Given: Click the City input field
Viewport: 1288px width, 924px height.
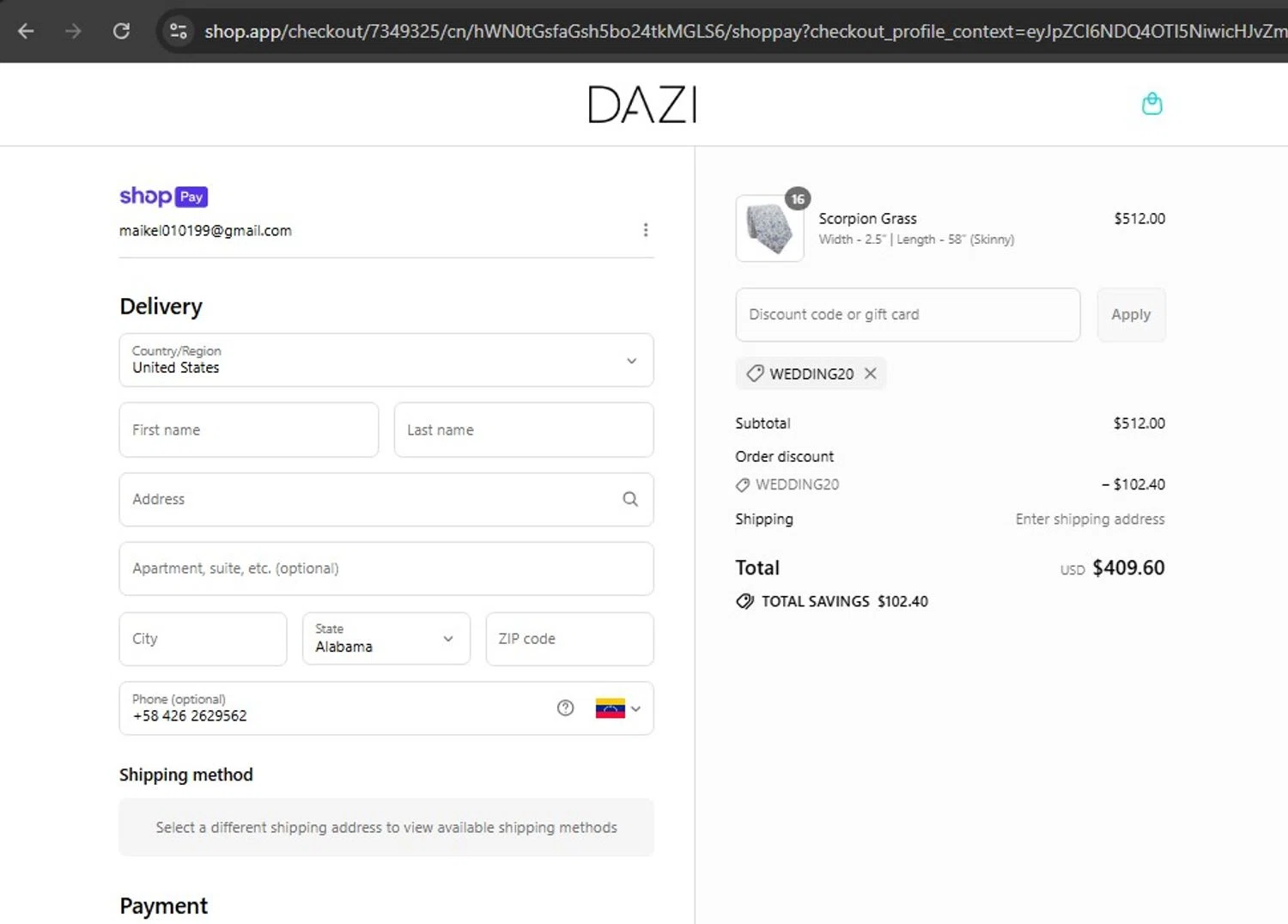Looking at the screenshot, I should point(203,639).
